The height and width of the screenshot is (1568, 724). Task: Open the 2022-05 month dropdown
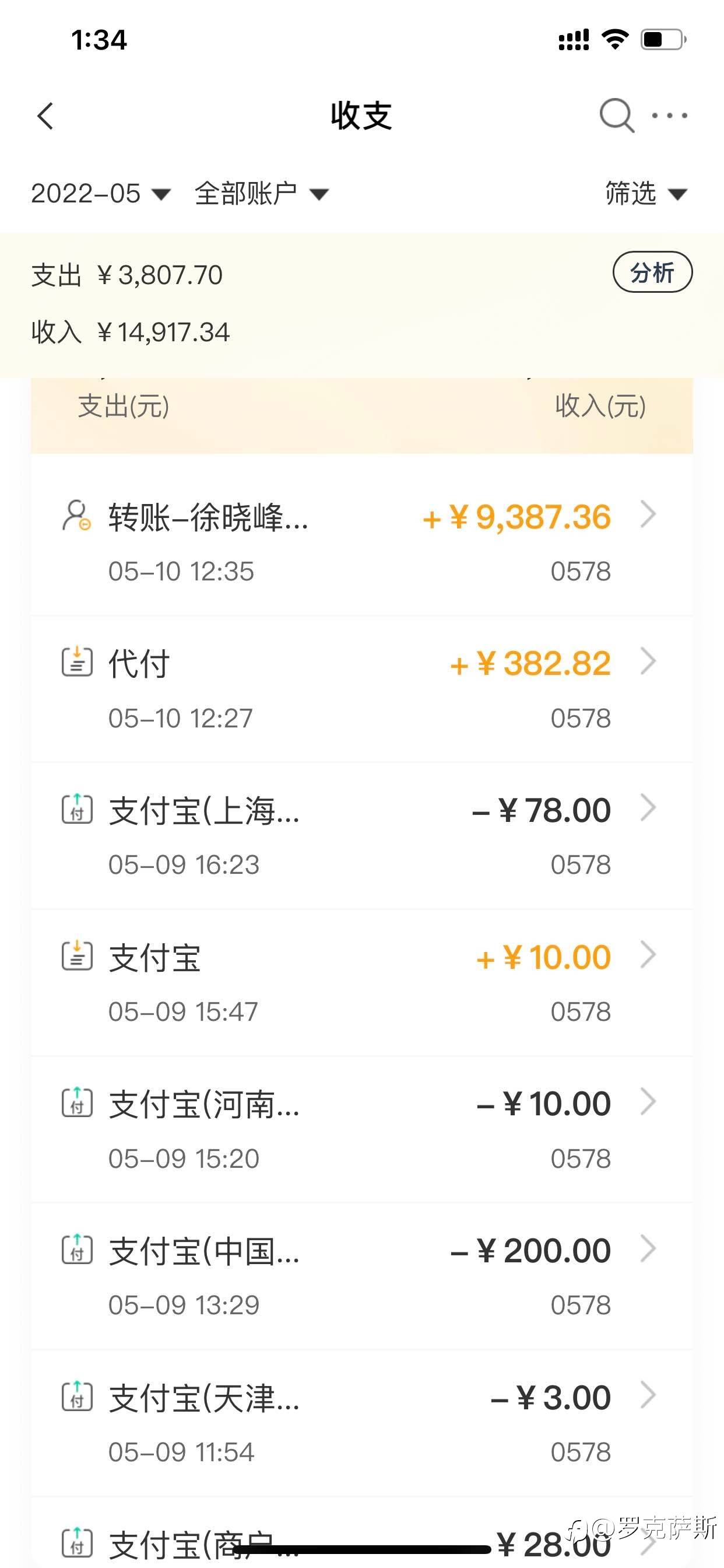click(x=100, y=194)
